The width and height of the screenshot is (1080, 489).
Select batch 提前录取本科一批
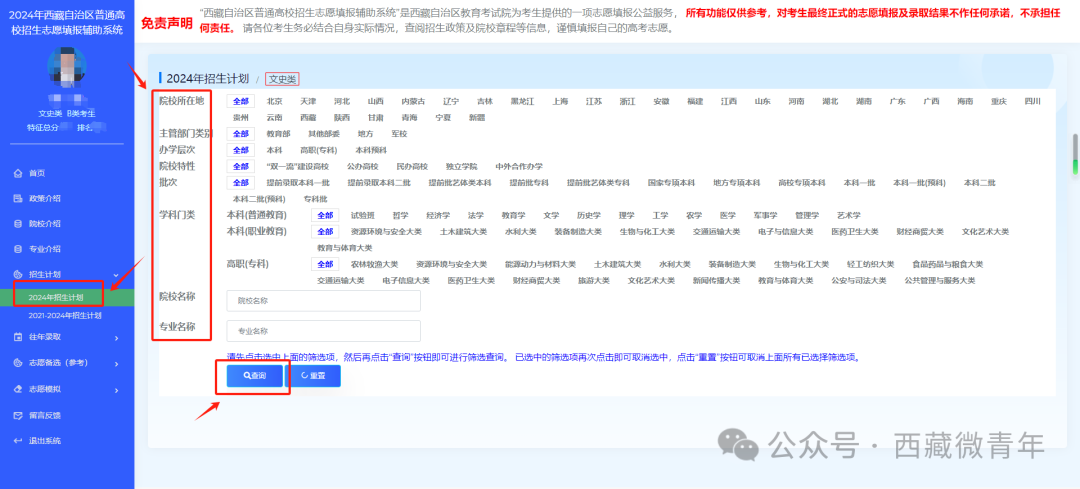[298, 183]
